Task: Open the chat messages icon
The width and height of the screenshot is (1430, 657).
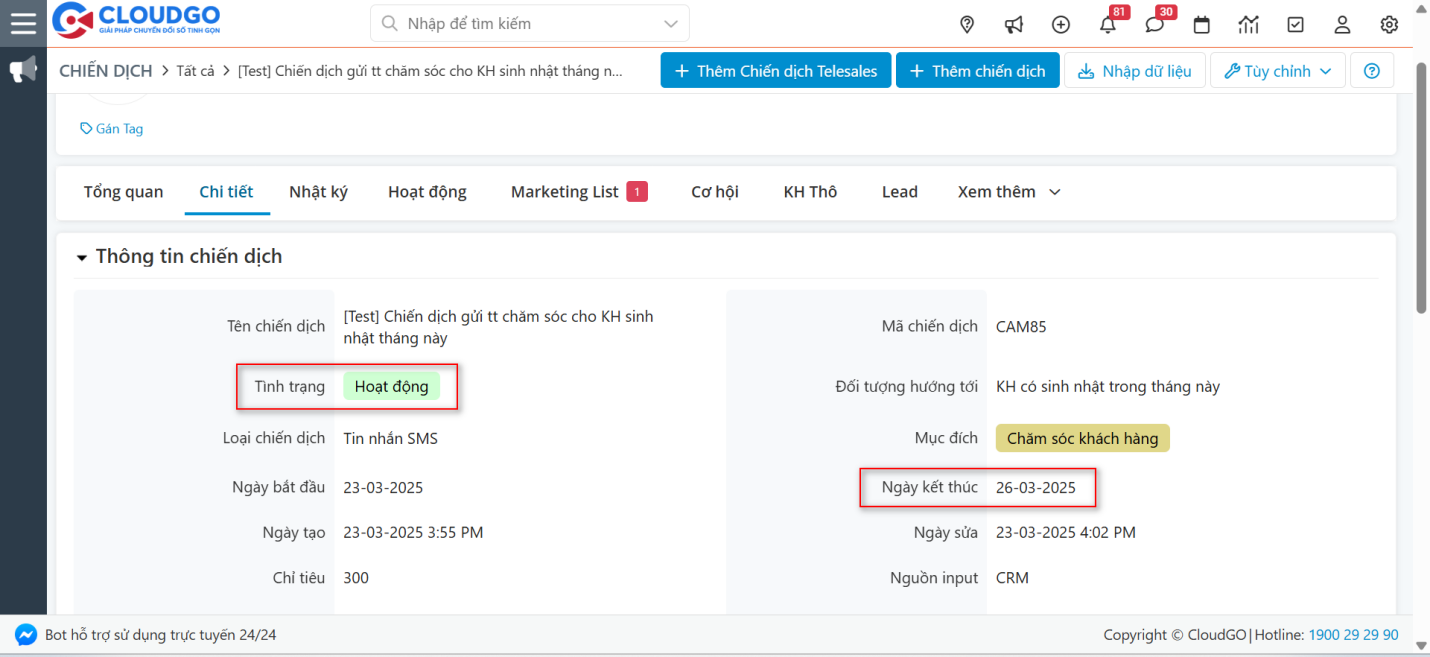Action: pos(1155,25)
